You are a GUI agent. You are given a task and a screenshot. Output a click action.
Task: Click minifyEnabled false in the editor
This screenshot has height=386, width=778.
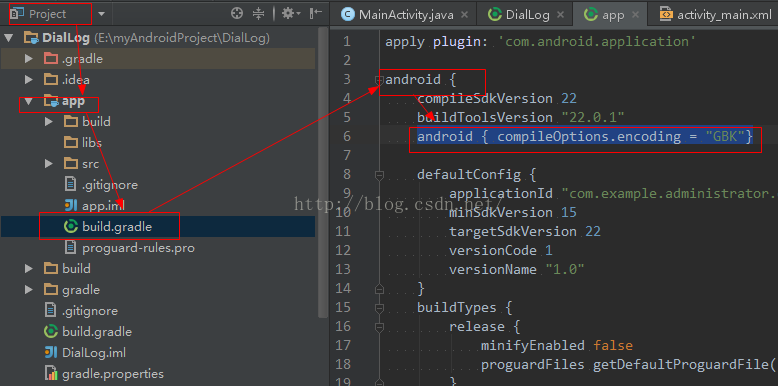tap(557, 345)
